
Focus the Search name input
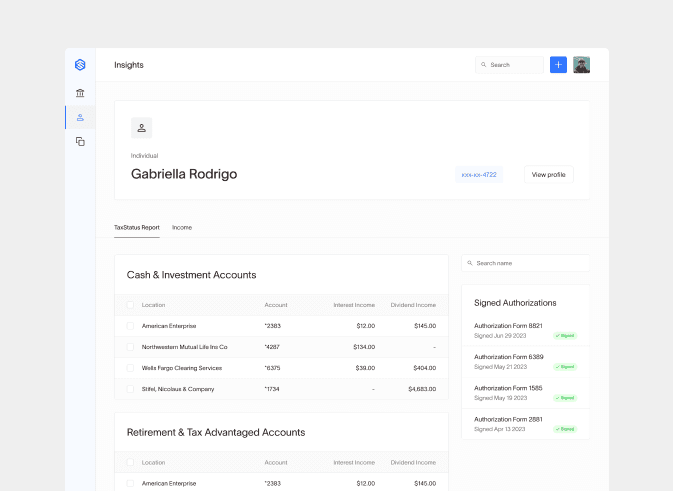[x=528, y=263]
